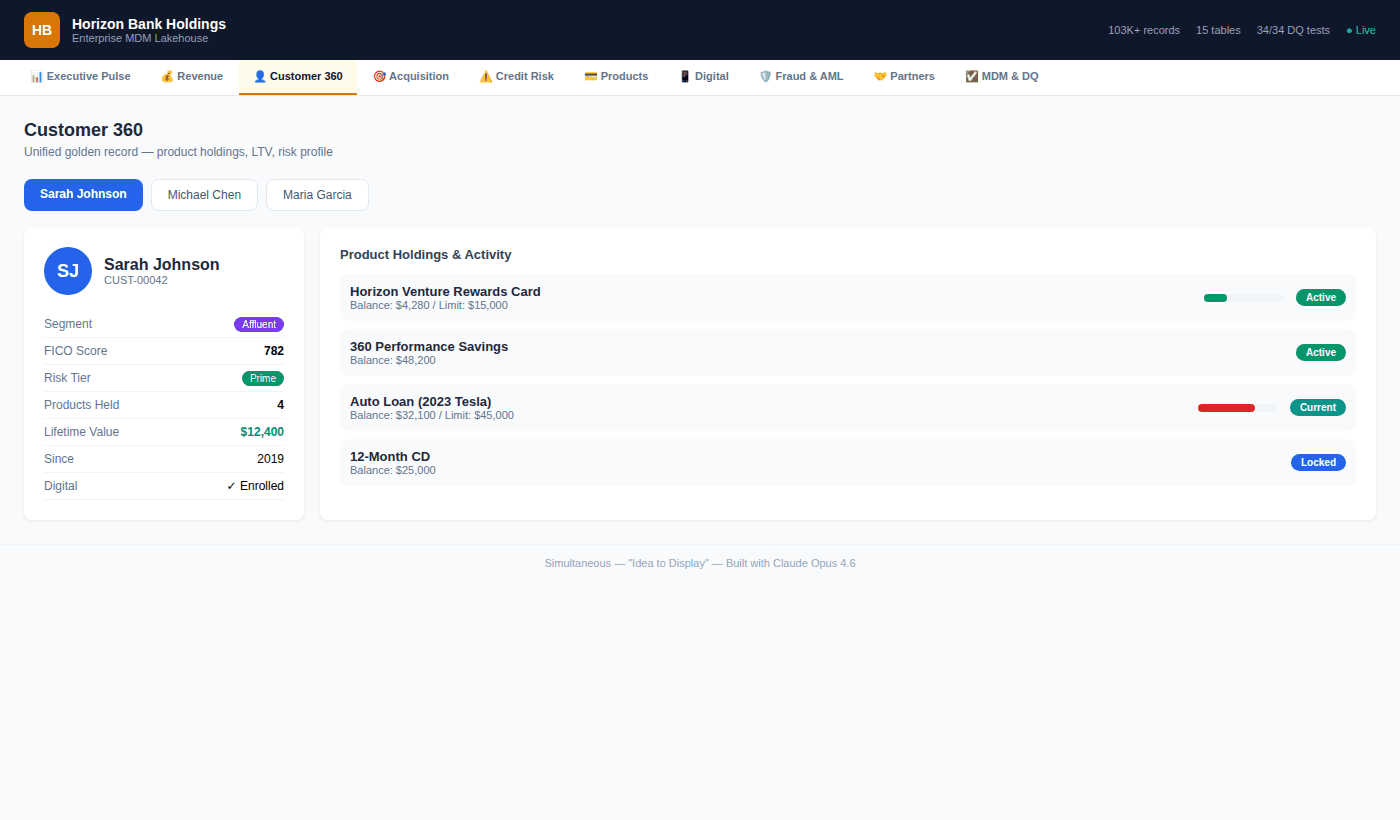Open the Digital tab
1400x820 pixels.
coord(704,76)
